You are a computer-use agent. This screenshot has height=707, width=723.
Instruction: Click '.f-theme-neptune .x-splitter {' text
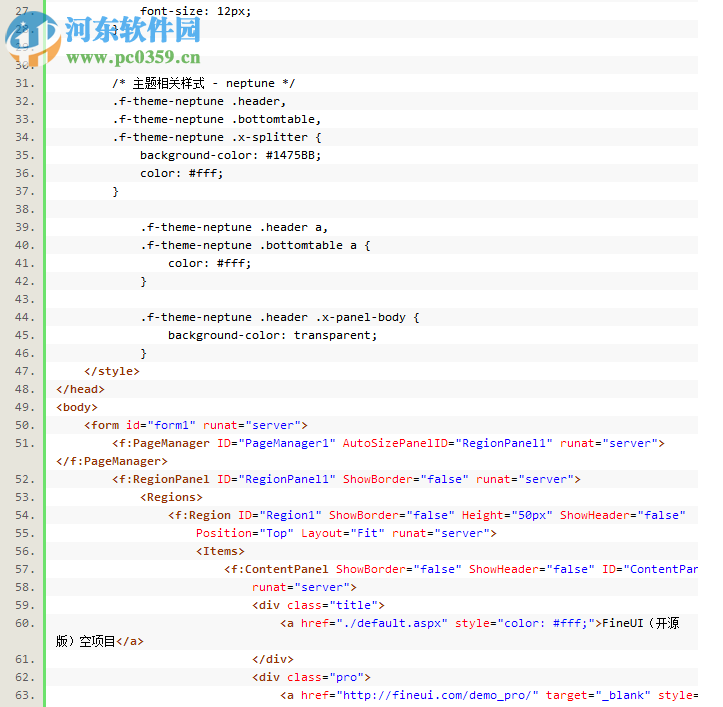tap(217, 137)
